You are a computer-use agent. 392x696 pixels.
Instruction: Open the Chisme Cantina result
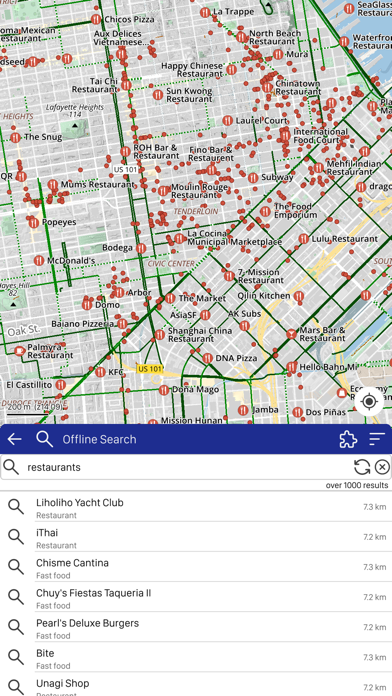point(196,568)
